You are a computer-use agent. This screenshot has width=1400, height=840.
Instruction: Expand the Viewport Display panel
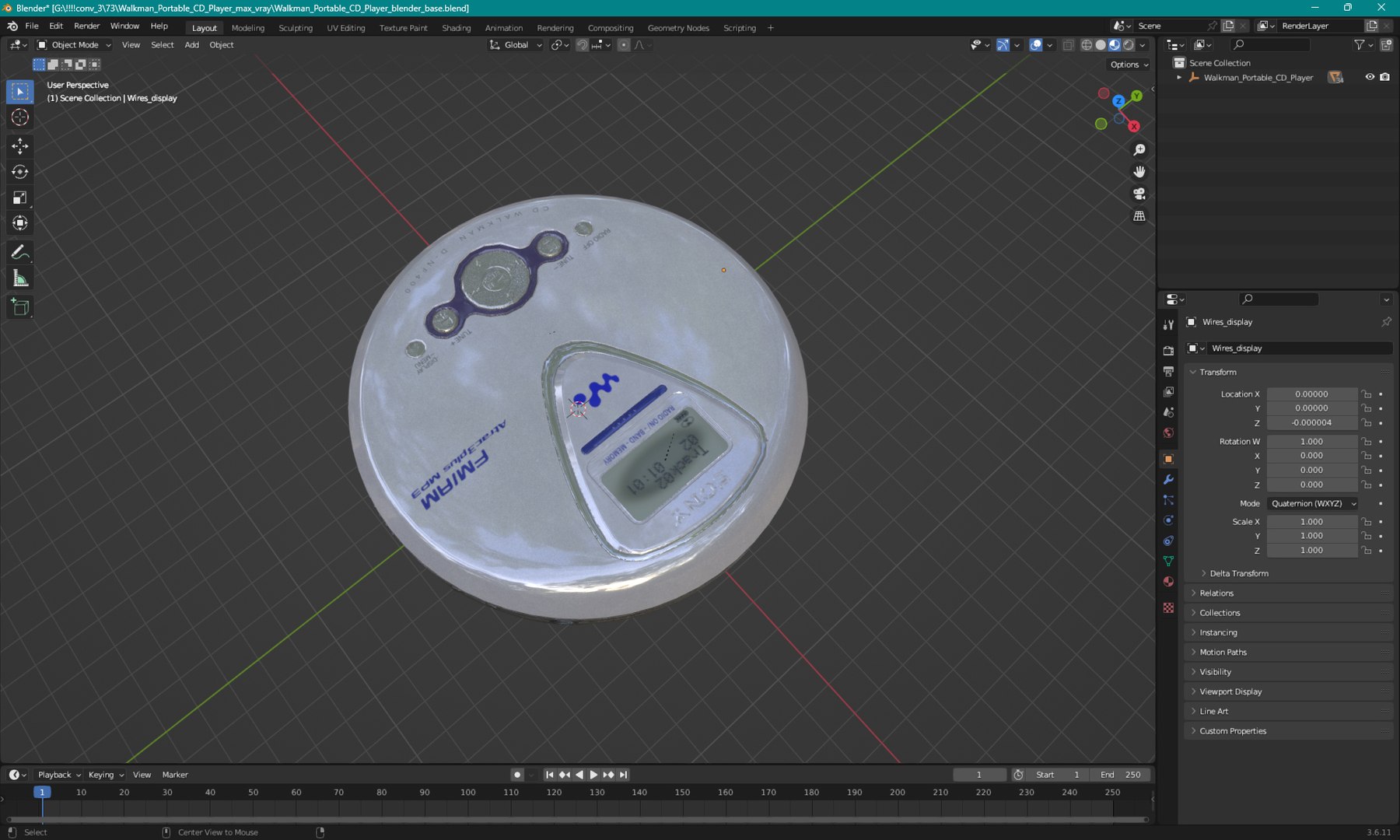[1230, 691]
